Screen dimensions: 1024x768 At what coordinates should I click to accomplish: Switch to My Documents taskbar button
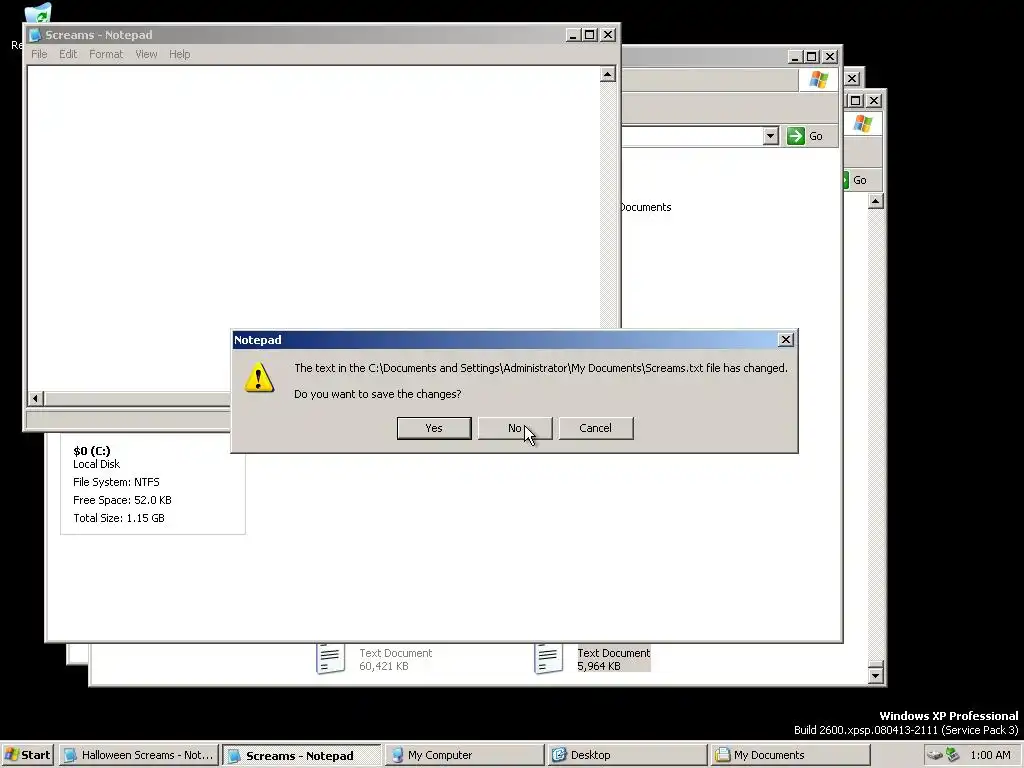791,755
